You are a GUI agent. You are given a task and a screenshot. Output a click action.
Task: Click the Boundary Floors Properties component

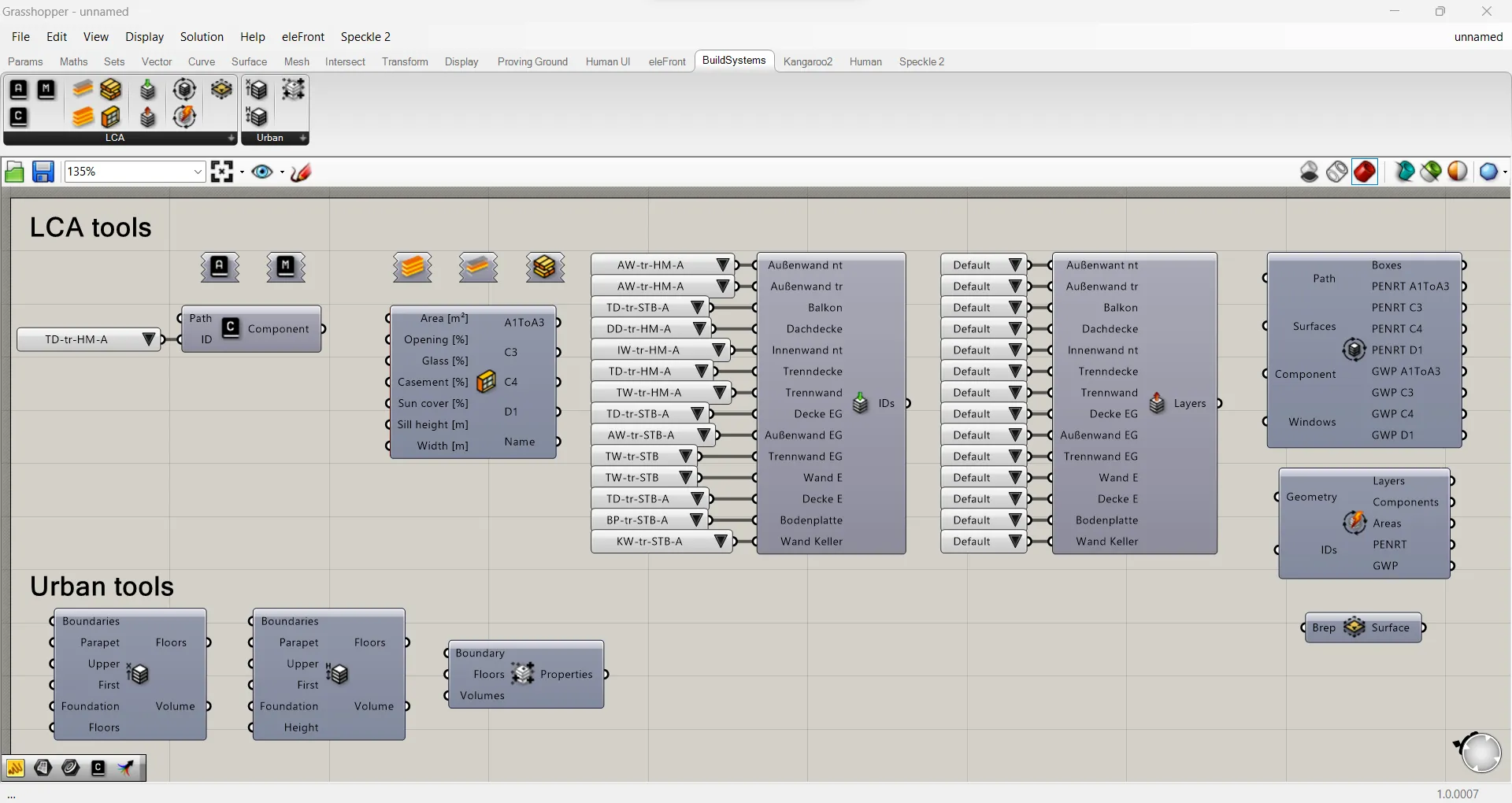tap(523, 674)
